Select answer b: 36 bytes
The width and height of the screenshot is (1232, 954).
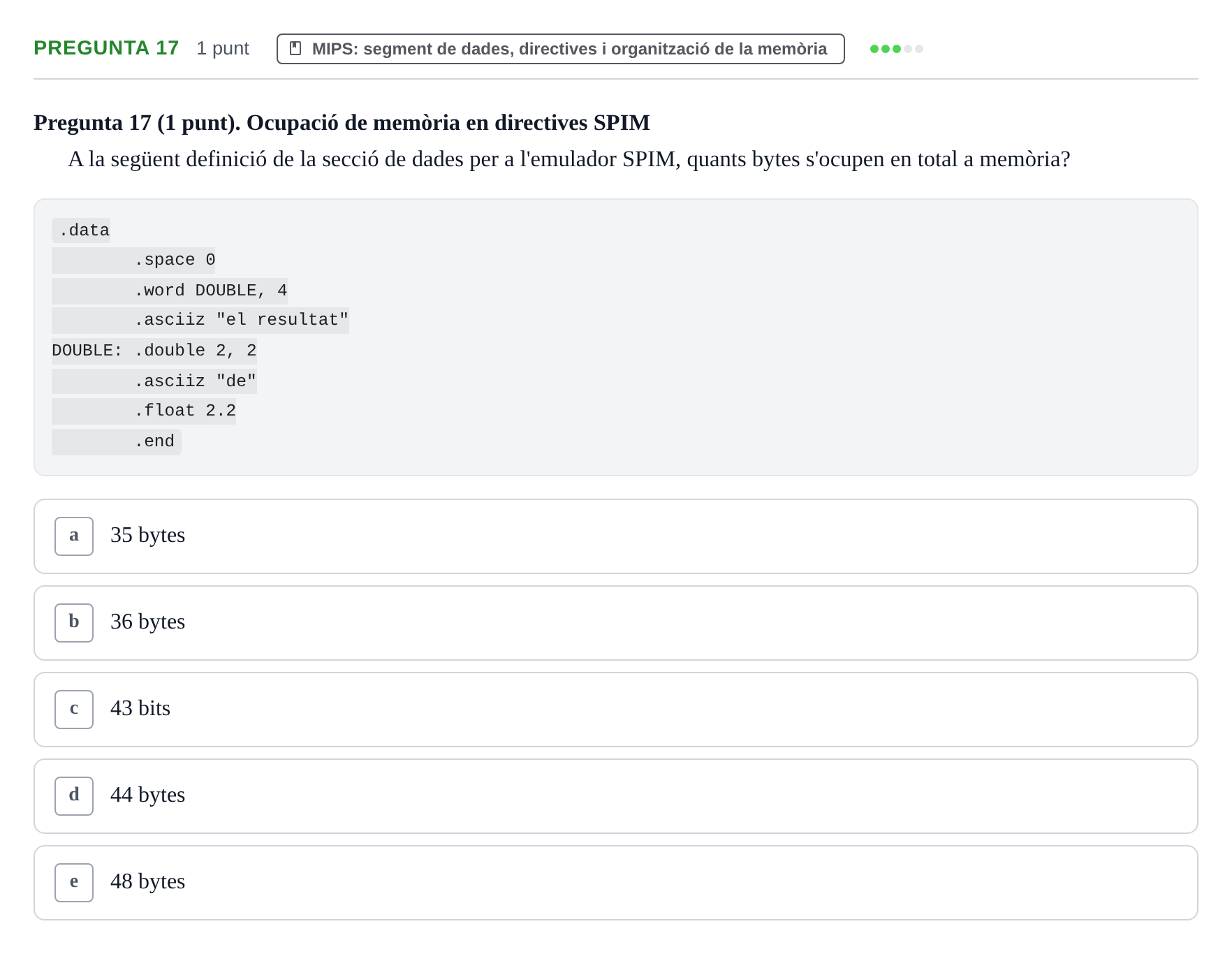[615, 623]
